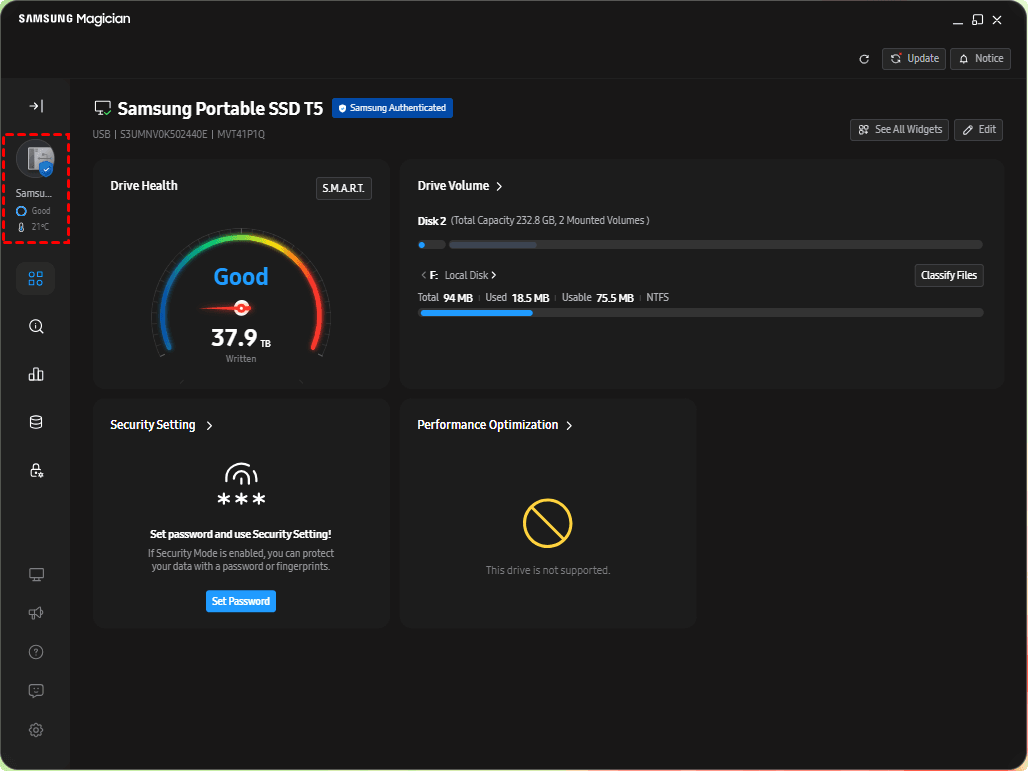Go to previous volume with left chevron
1028x771 pixels.
(x=422, y=275)
